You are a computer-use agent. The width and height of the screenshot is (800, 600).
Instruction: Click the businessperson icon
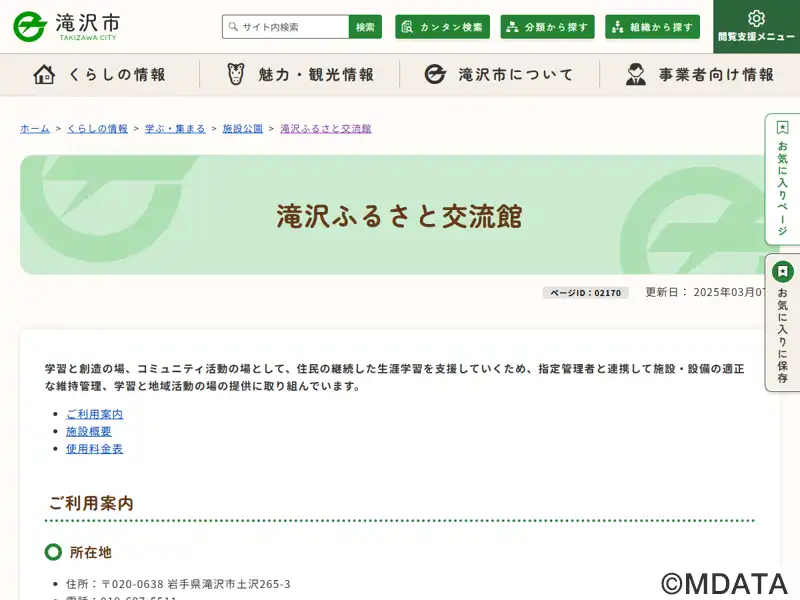pos(636,74)
